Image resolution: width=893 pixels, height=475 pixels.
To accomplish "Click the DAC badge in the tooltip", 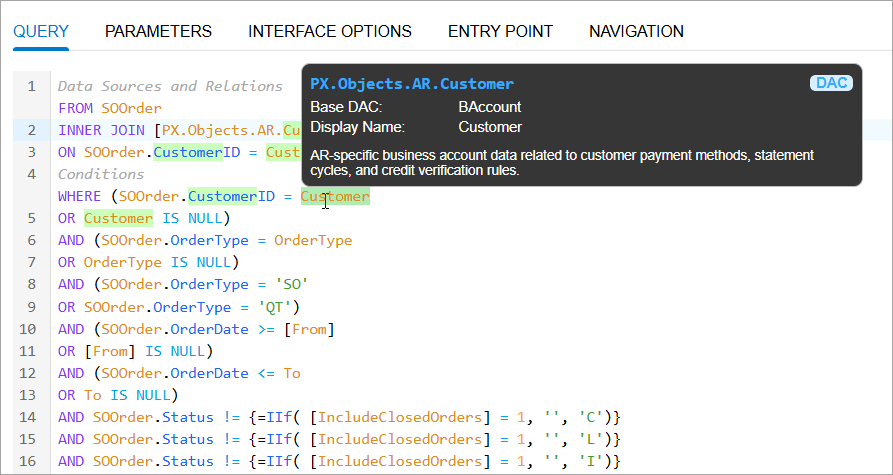I will [x=831, y=83].
